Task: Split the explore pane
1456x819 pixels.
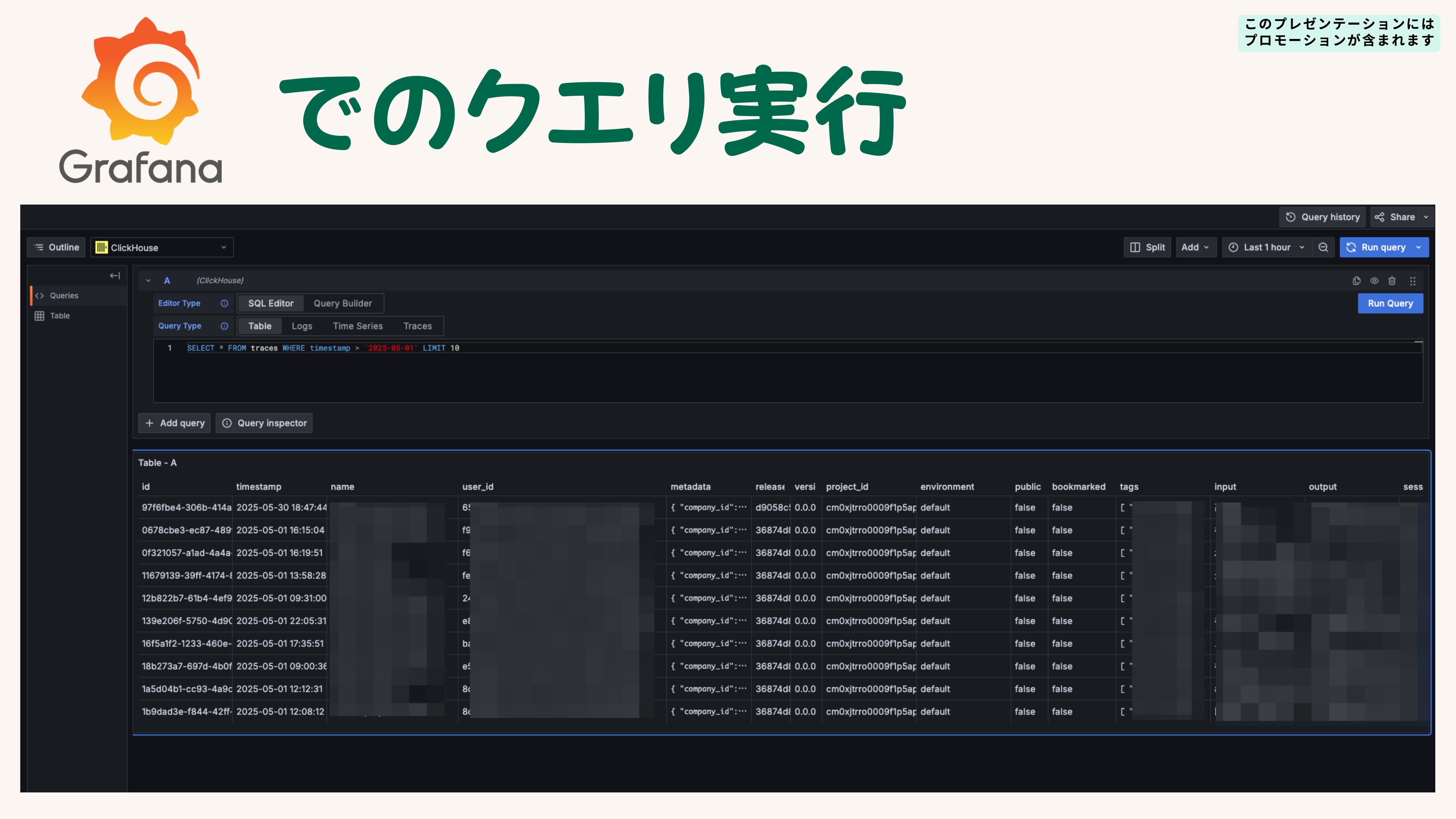Action: (1147, 247)
